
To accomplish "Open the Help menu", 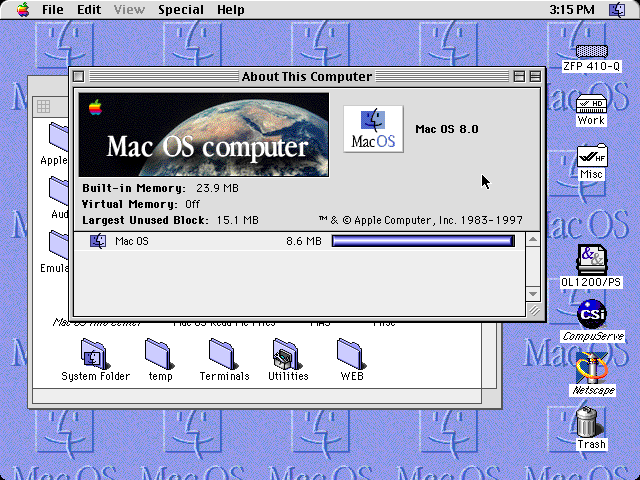I will point(231,9).
